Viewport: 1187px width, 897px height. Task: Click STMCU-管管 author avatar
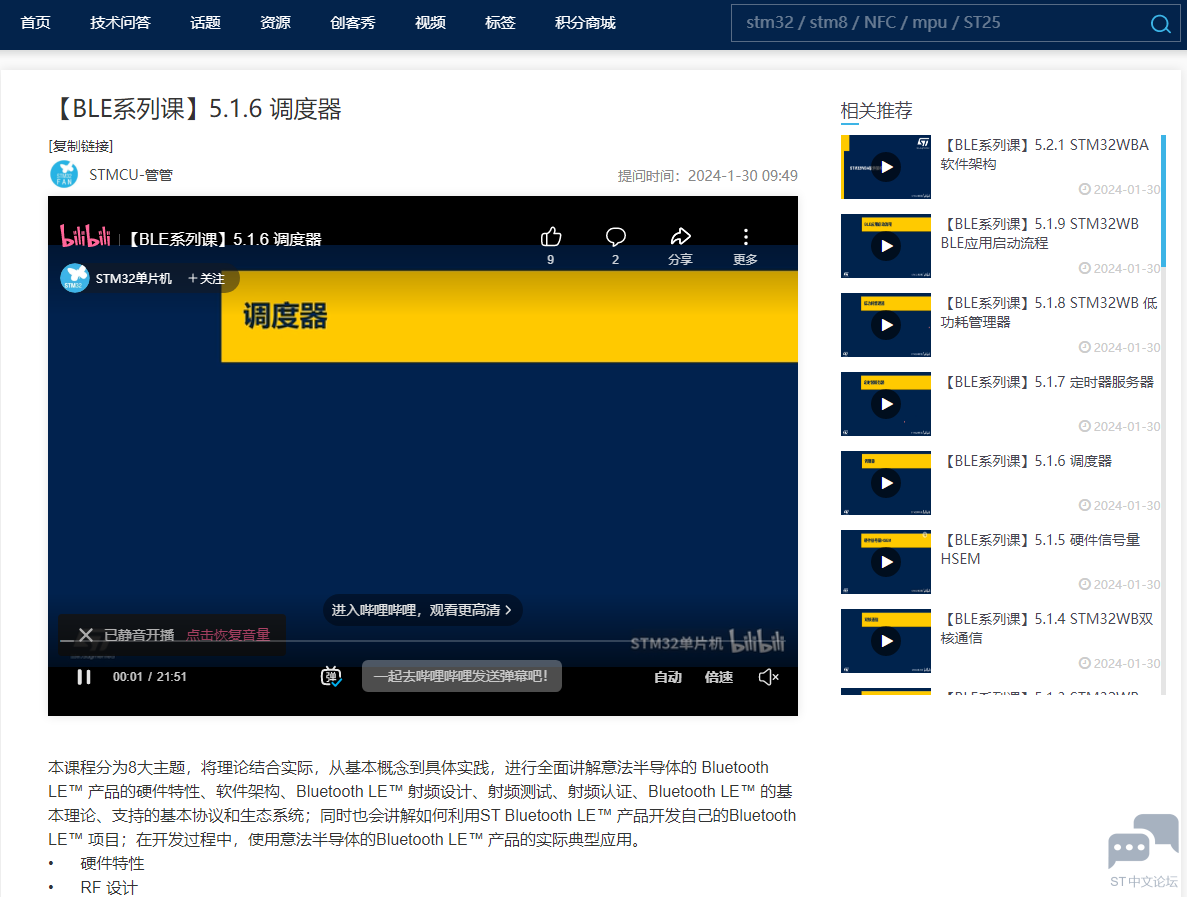64,174
